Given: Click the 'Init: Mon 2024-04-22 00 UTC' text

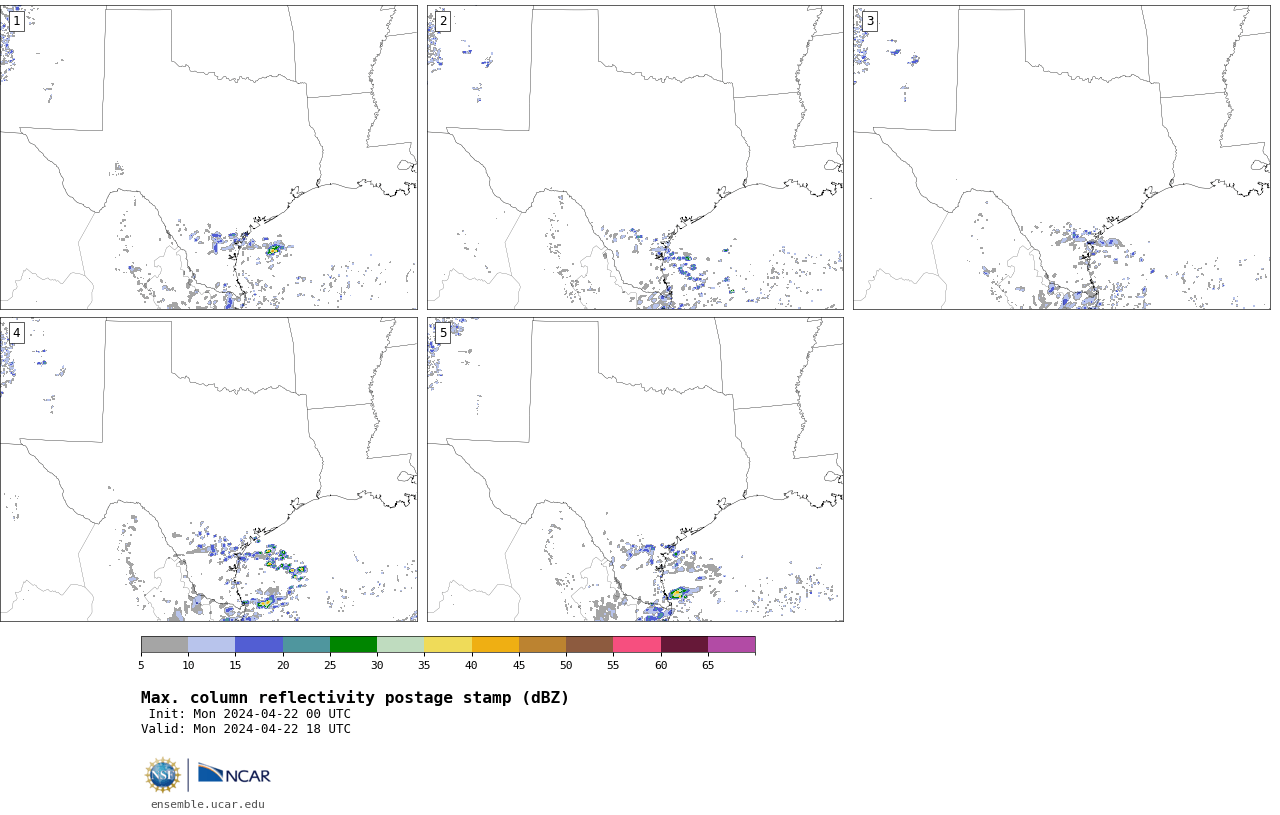Looking at the screenshot, I should [250, 714].
